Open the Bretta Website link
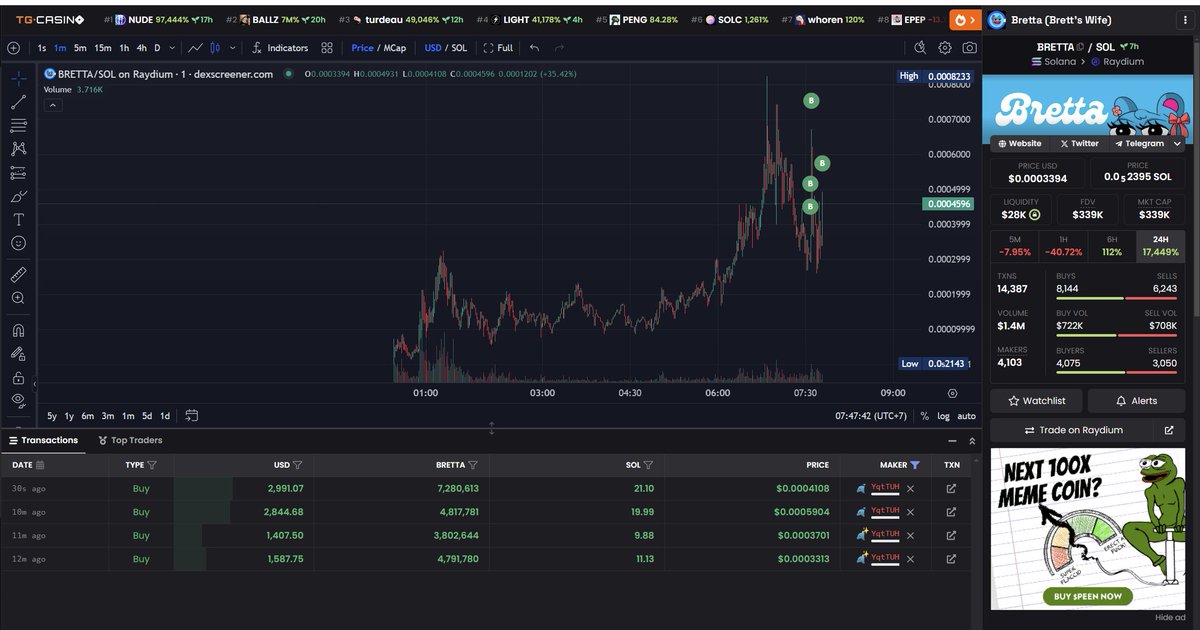1200x630 pixels. coord(1019,143)
